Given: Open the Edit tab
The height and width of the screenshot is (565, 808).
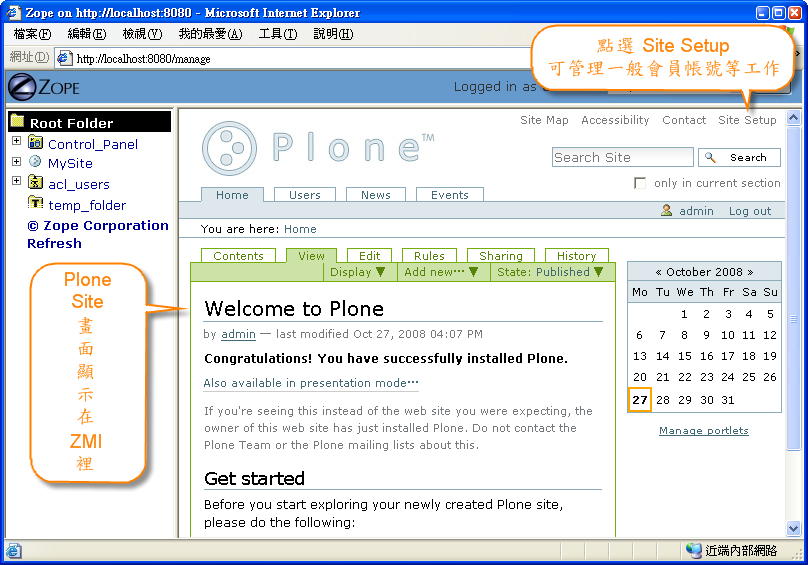Looking at the screenshot, I should (x=369, y=256).
